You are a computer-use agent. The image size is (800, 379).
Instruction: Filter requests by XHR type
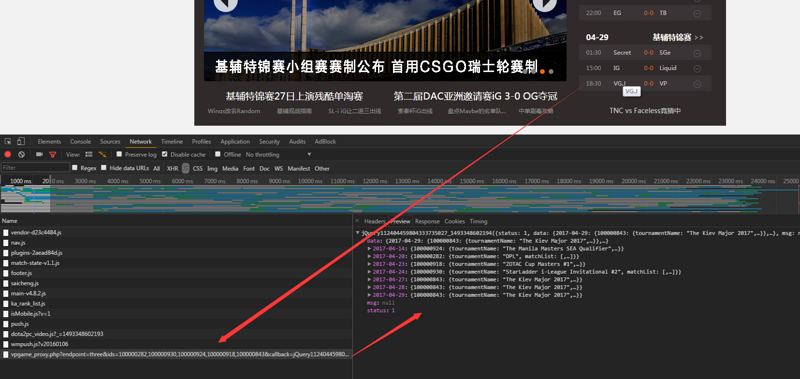coord(172,168)
